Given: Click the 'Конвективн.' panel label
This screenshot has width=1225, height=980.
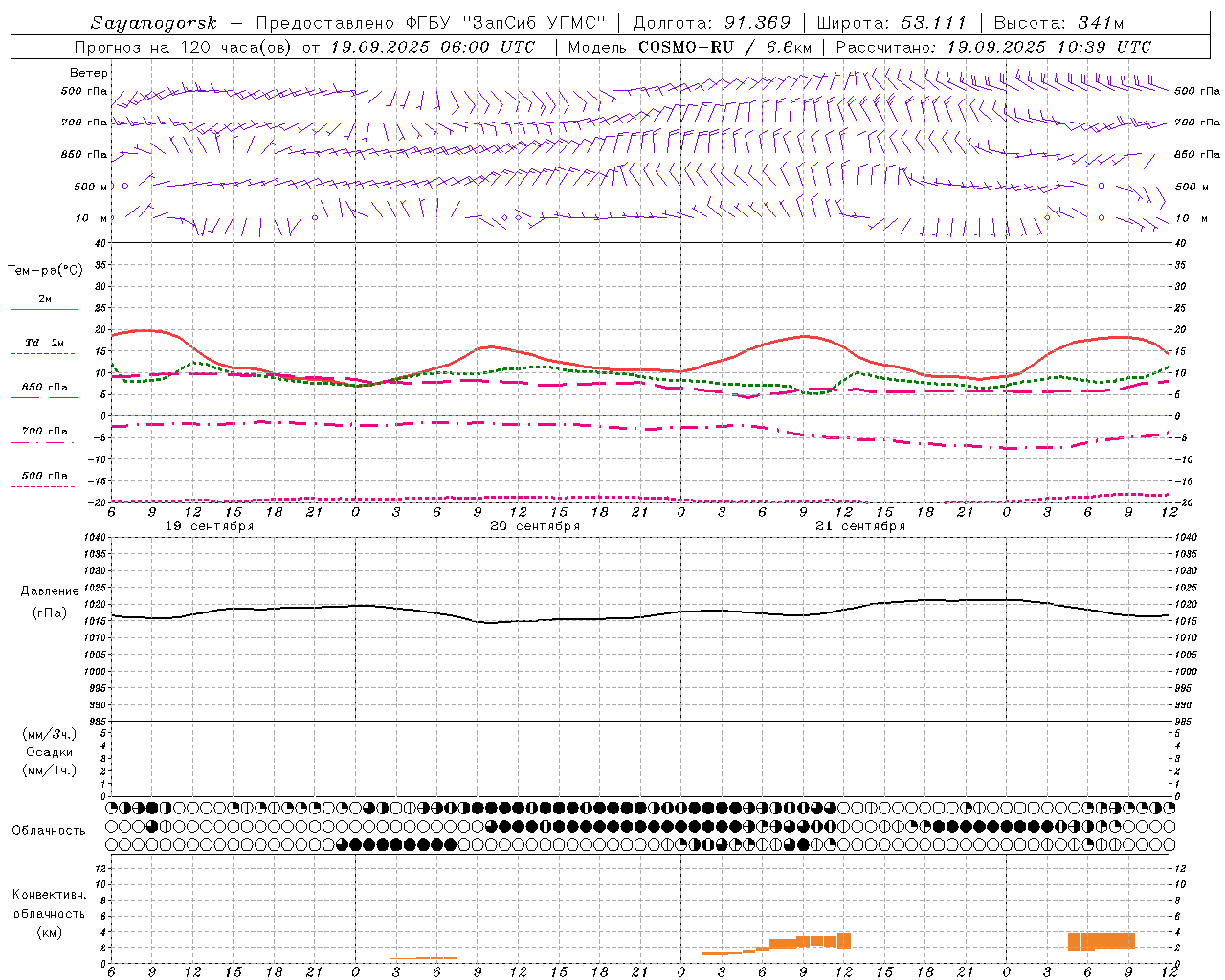Looking at the screenshot, I should point(49,895).
